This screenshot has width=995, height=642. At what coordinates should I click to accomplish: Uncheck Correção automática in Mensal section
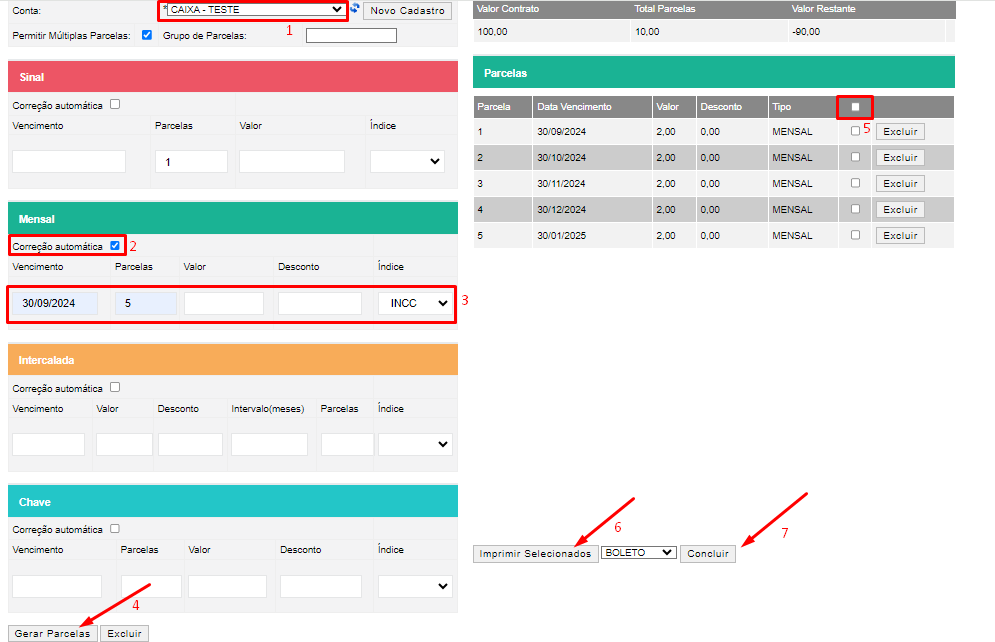(x=116, y=245)
